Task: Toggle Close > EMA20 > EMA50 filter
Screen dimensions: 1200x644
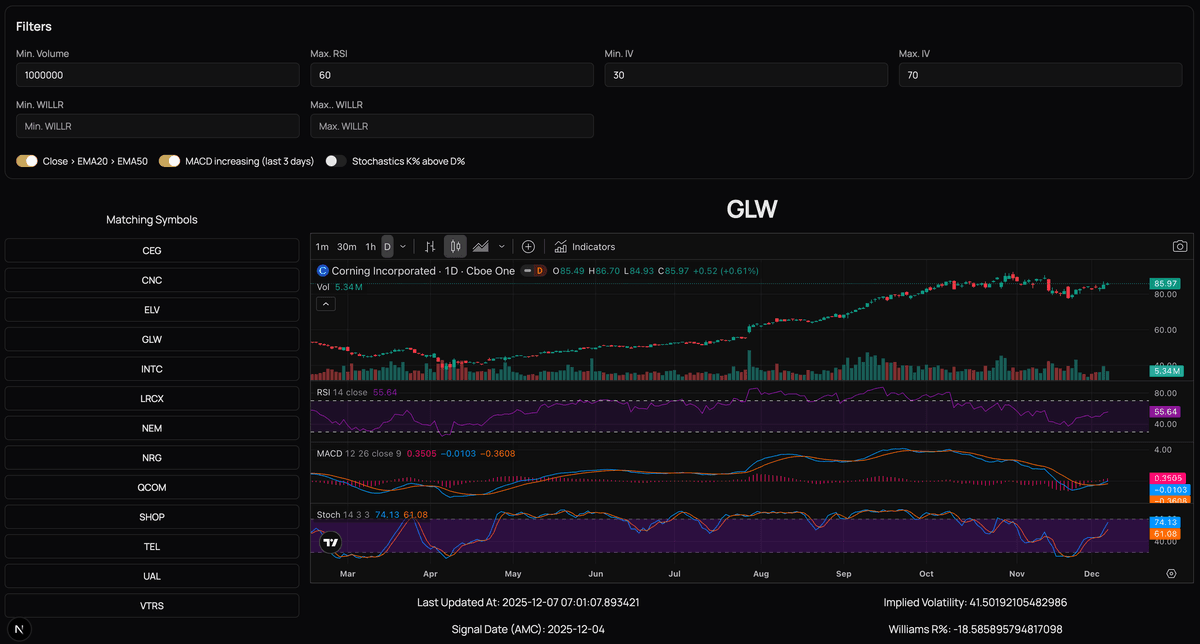Action: click(x=27, y=161)
